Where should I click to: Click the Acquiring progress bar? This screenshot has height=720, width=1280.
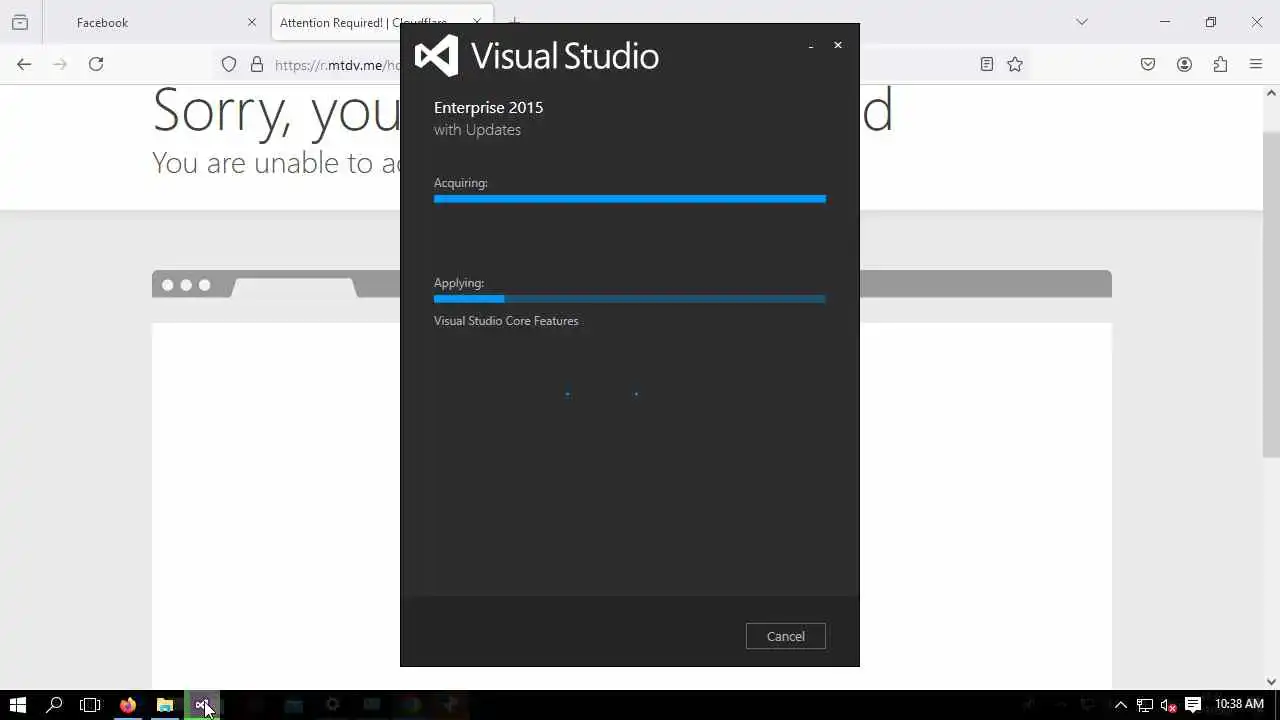click(x=630, y=199)
